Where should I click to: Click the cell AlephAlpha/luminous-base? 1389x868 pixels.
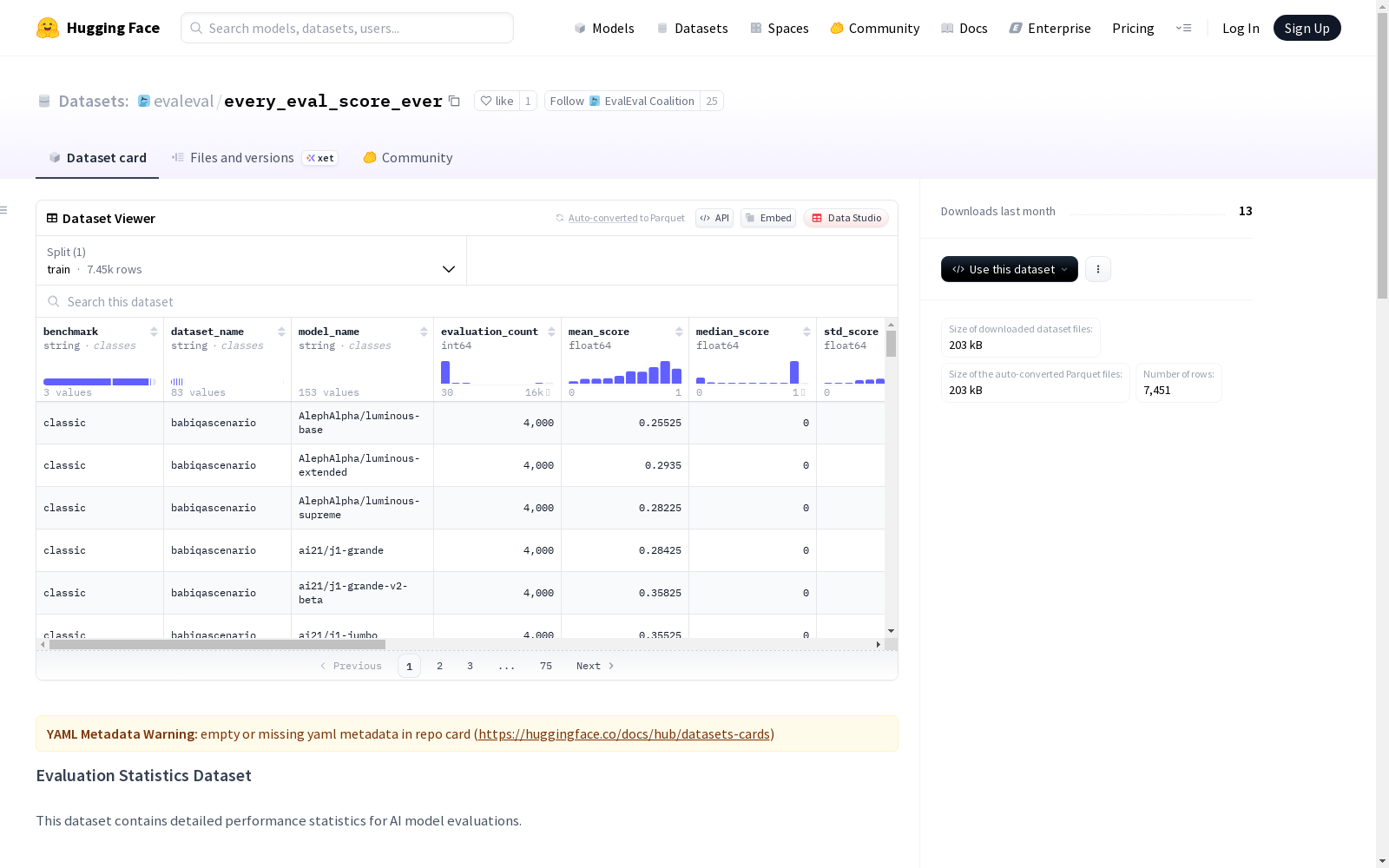(362, 423)
